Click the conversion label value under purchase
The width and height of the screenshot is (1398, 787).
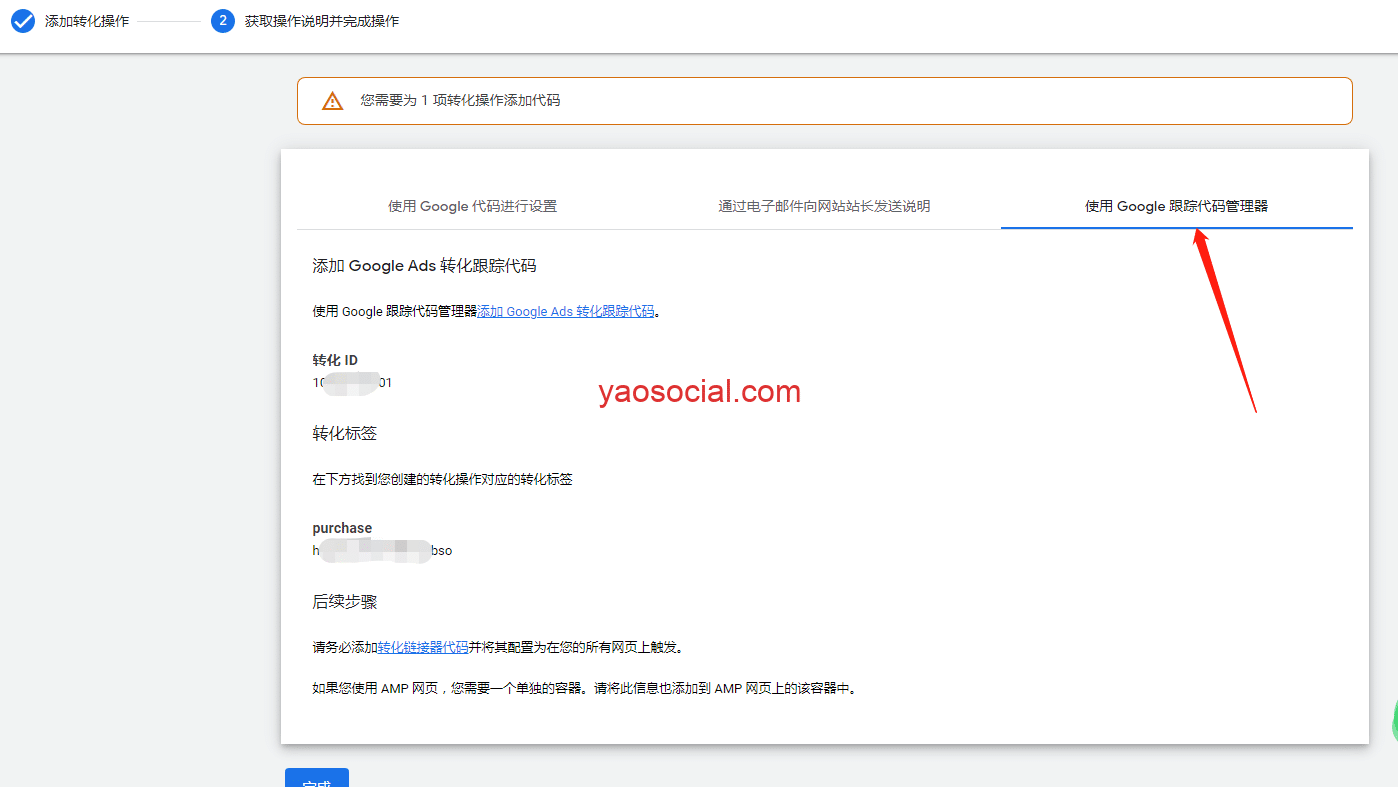(x=382, y=550)
